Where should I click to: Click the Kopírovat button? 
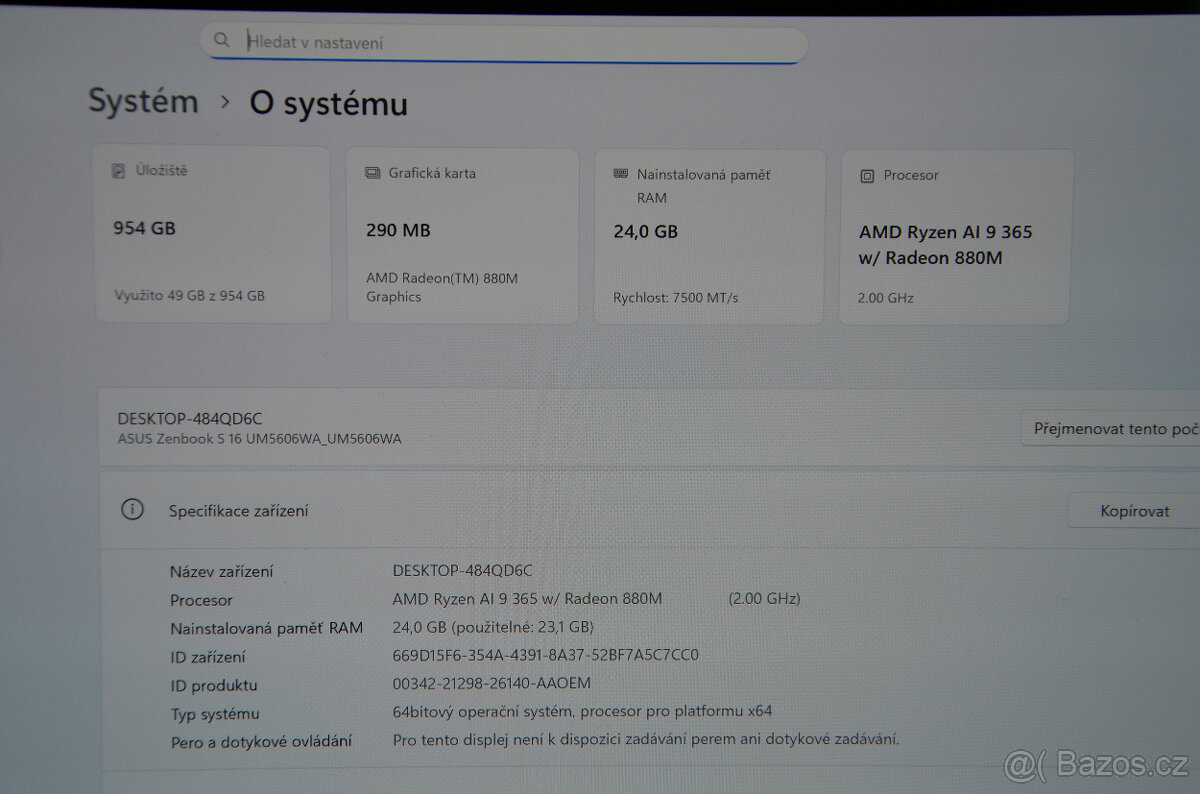(x=1132, y=510)
